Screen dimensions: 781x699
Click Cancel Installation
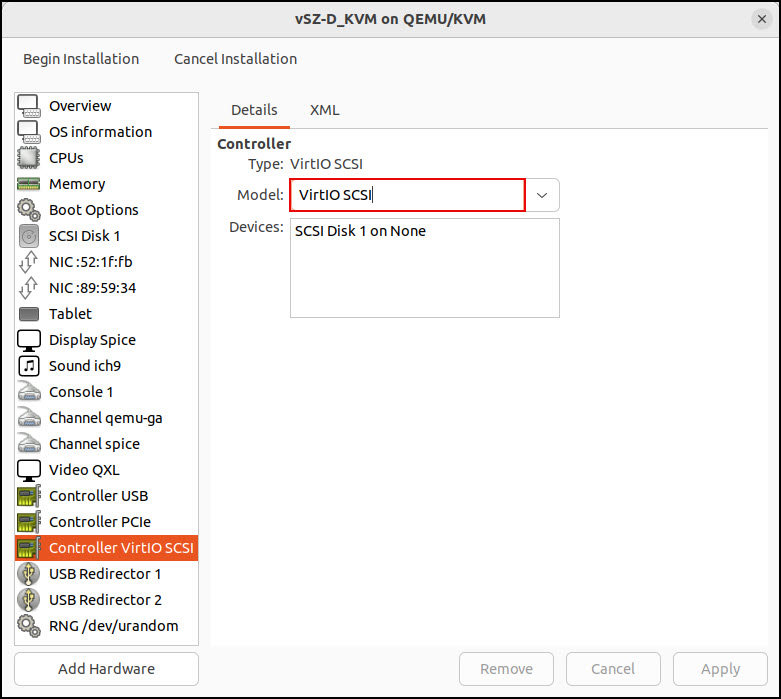(235, 59)
